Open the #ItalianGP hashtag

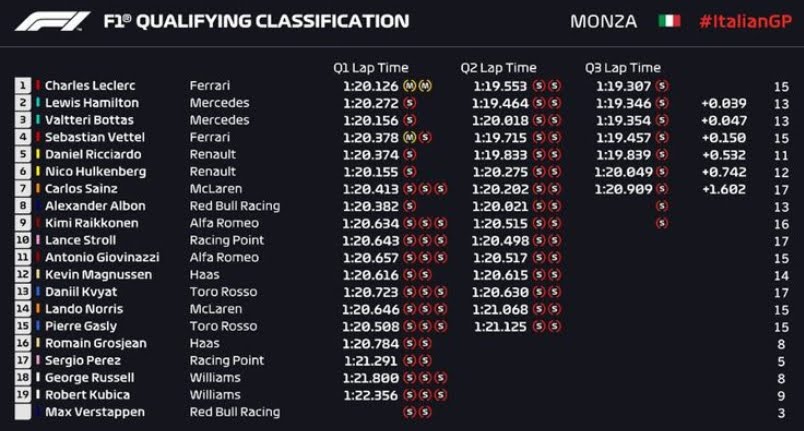(745, 21)
